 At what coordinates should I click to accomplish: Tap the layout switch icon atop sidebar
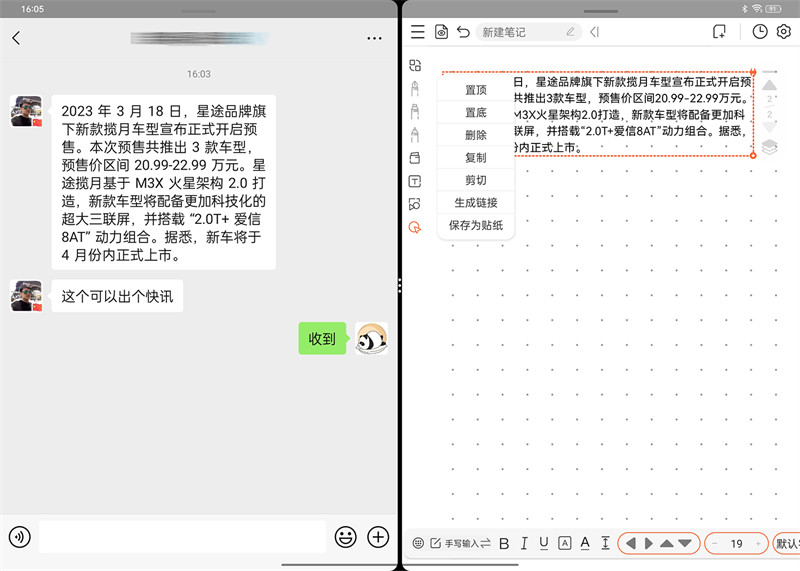pyautogui.click(x=415, y=65)
